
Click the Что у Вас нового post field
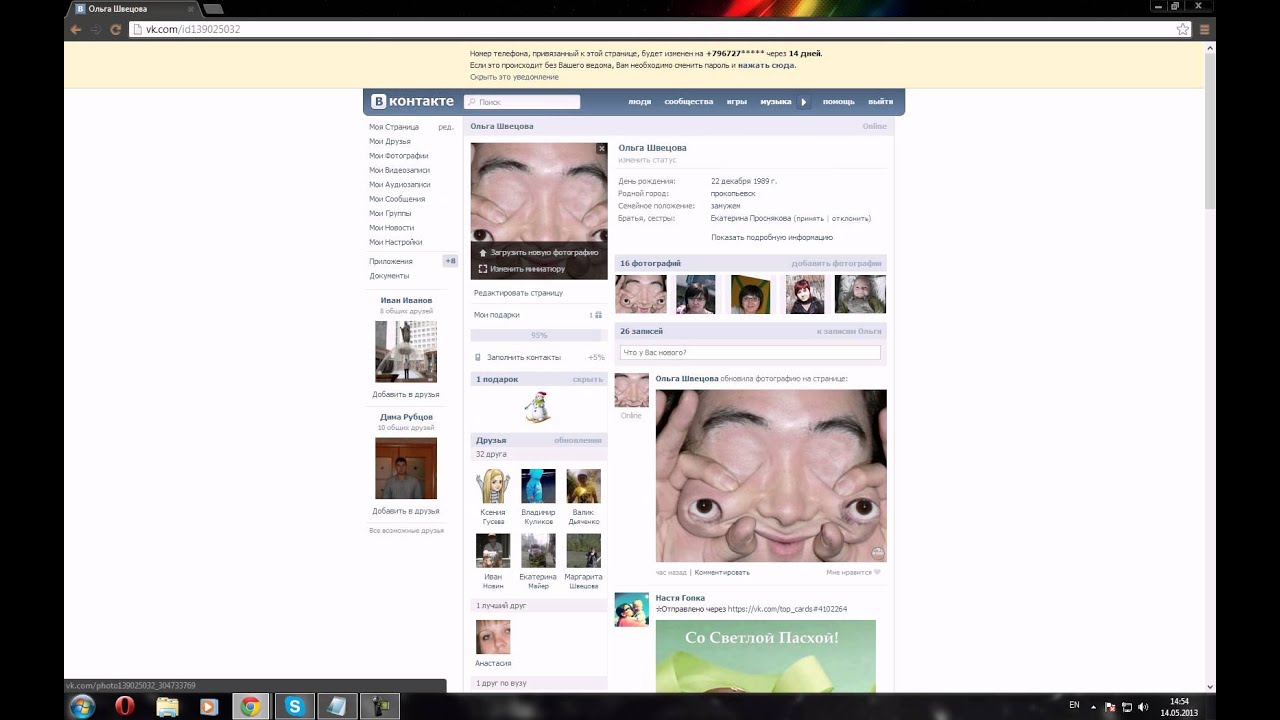[750, 352]
